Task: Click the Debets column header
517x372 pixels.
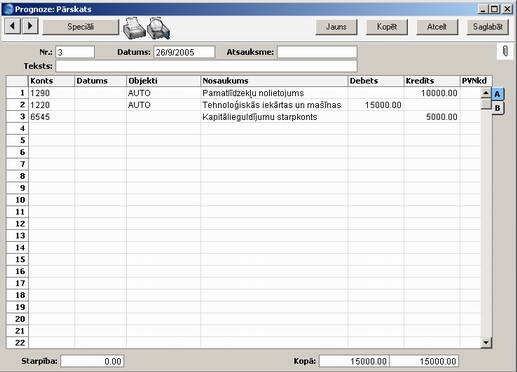Action: [x=376, y=81]
